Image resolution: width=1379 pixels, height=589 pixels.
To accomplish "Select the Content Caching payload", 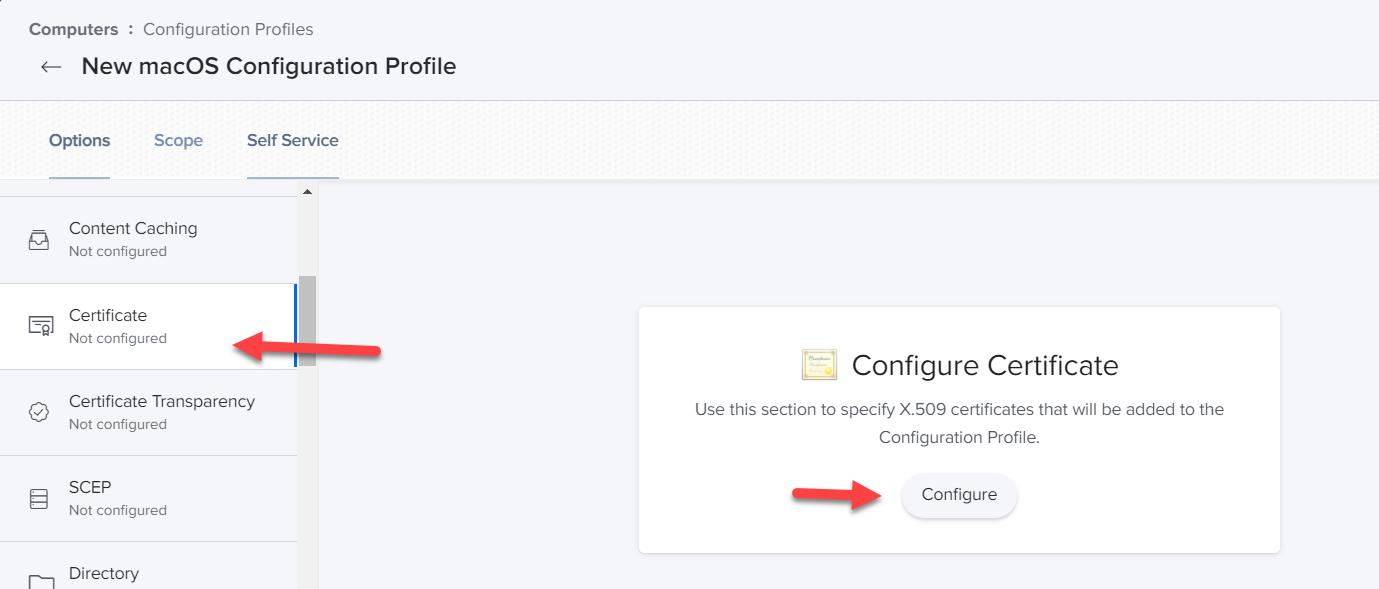I will [148, 240].
